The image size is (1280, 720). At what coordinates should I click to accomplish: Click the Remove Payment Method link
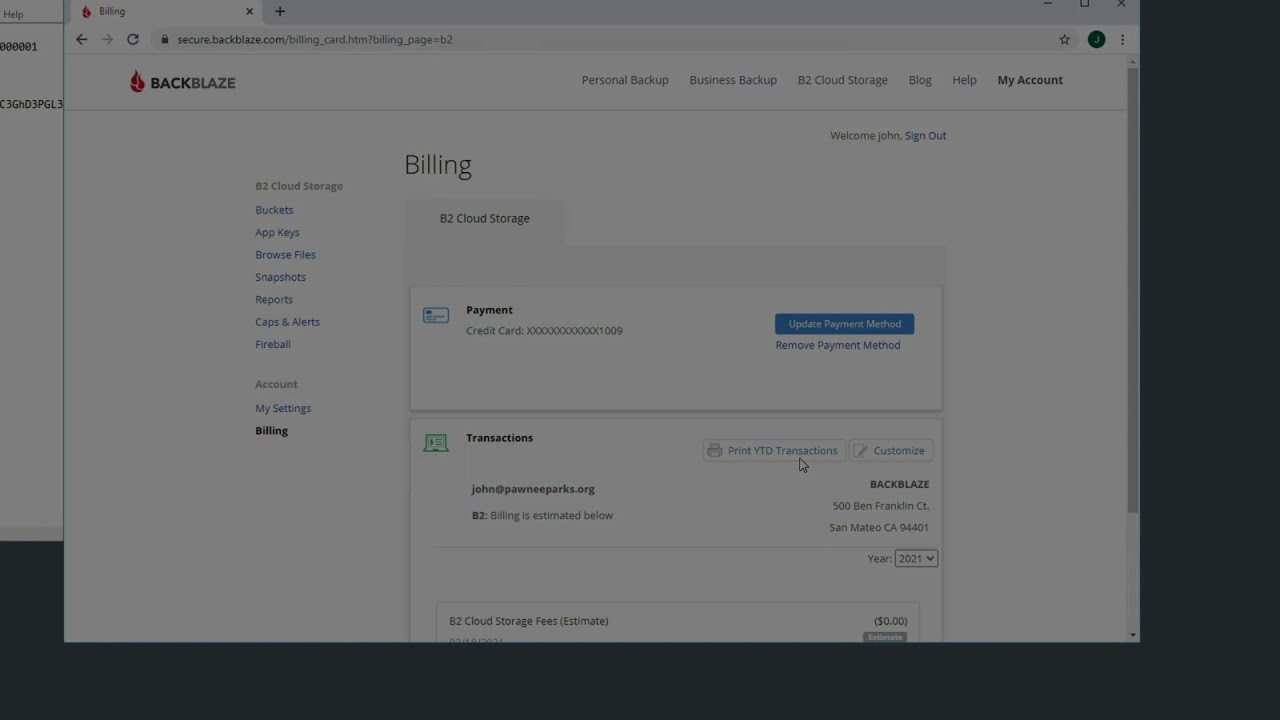pos(838,345)
